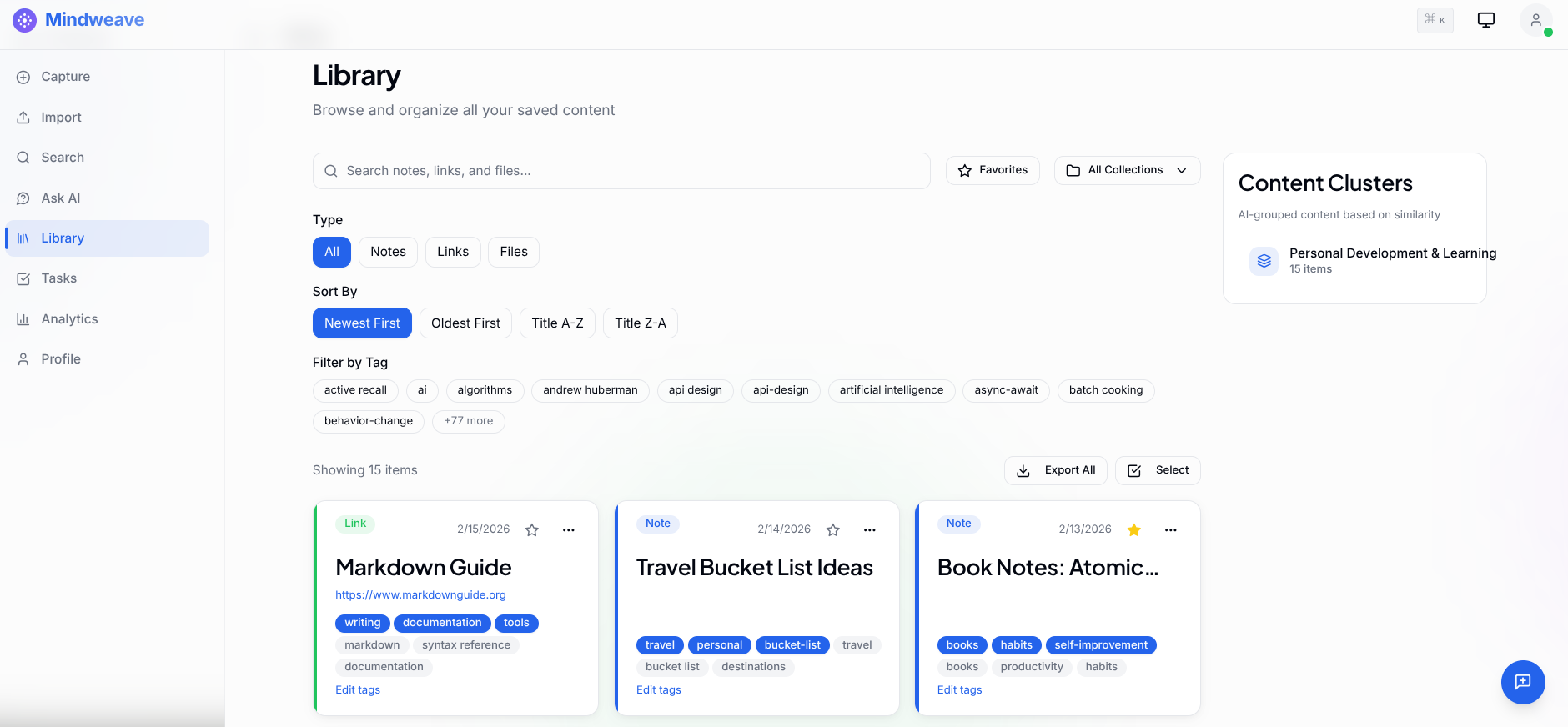This screenshot has height=727, width=1568.
Task: Open Tasks in the sidebar
Action: [x=107, y=278]
